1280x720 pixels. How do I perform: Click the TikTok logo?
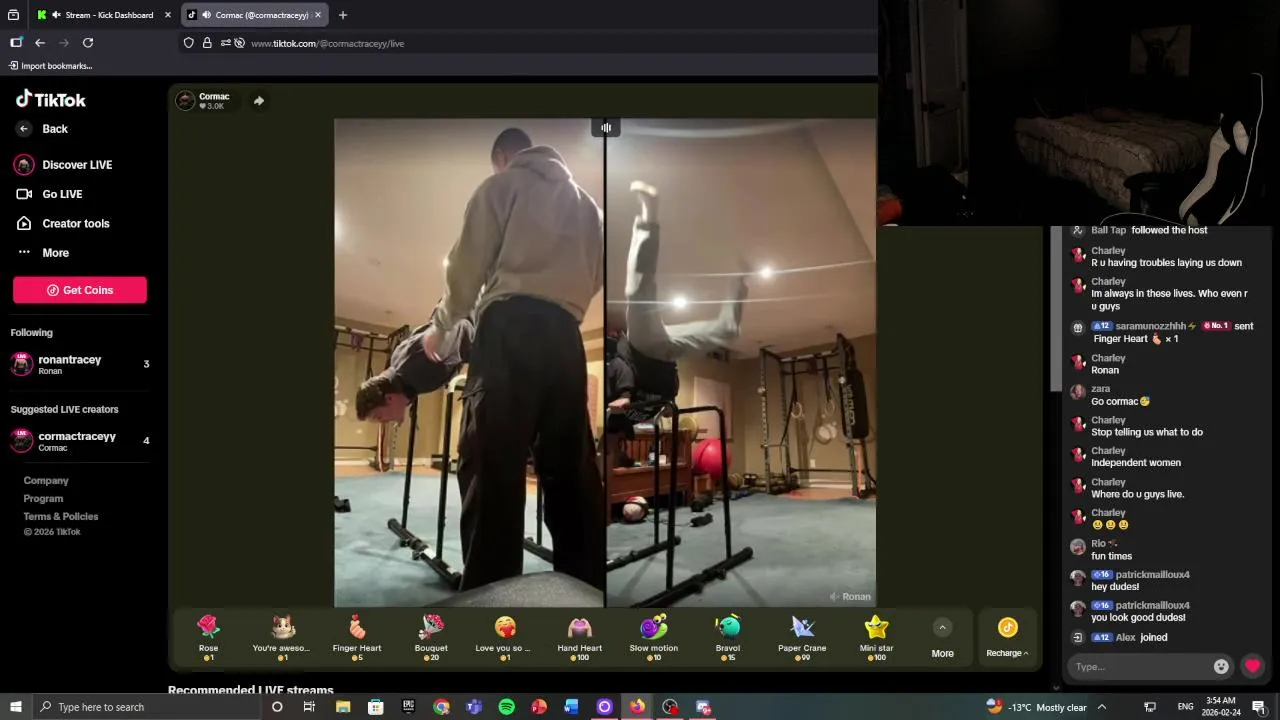tap(50, 99)
